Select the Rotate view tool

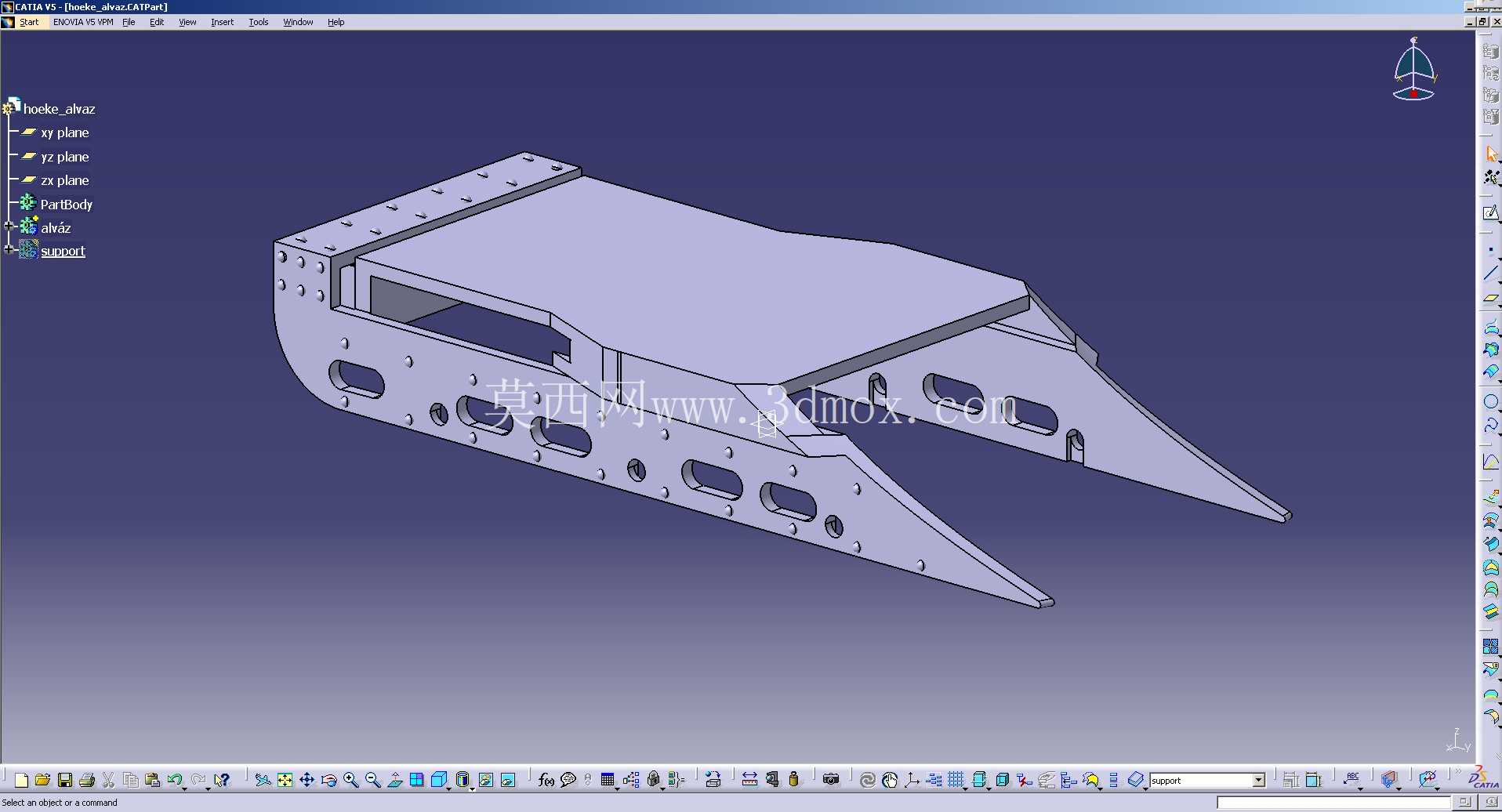point(329,780)
